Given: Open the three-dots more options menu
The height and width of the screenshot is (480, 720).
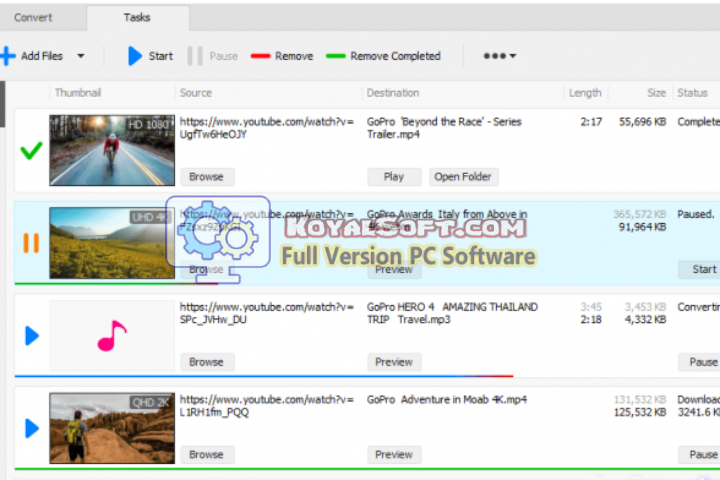Looking at the screenshot, I should (500, 56).
